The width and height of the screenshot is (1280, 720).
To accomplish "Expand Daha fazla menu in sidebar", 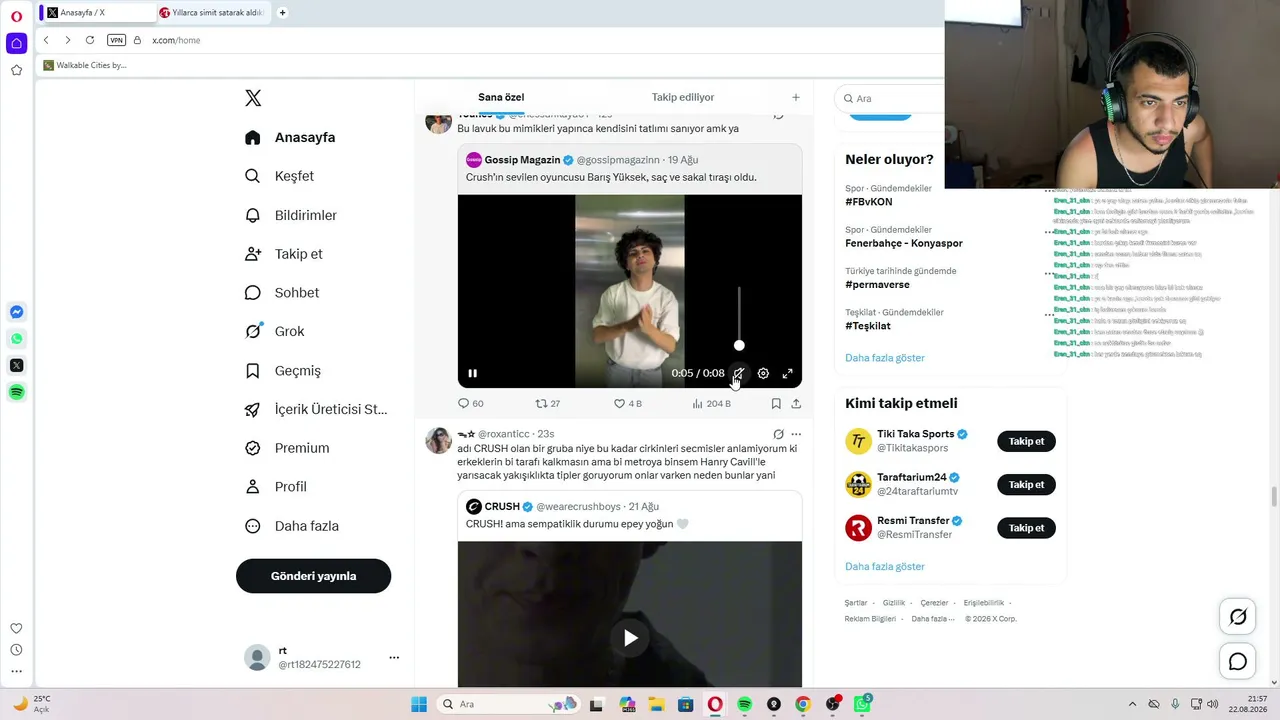I will 292,526.
